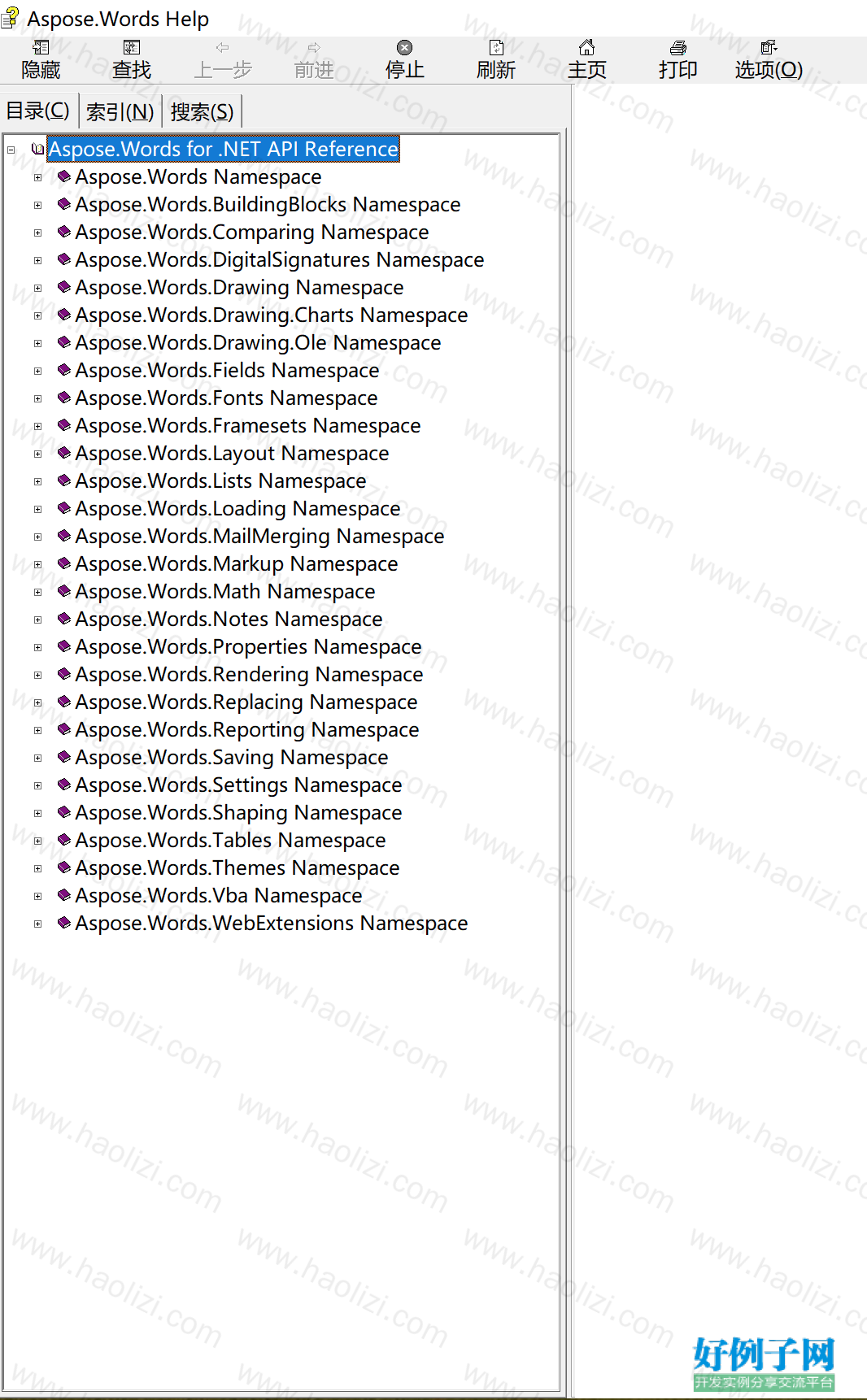Click the book icon of API Reference root
The width and height of the screenshot is (867, 1400).
37,149
